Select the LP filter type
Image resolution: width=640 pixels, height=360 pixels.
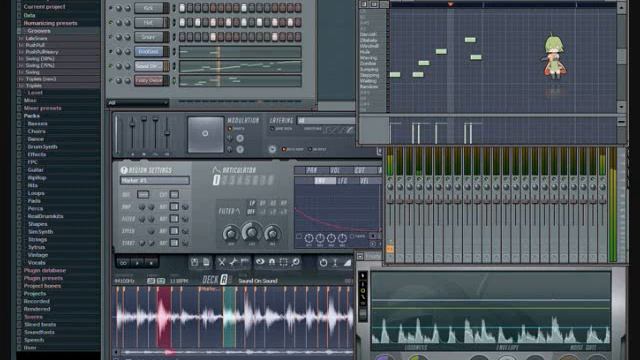tap(252, 203)
